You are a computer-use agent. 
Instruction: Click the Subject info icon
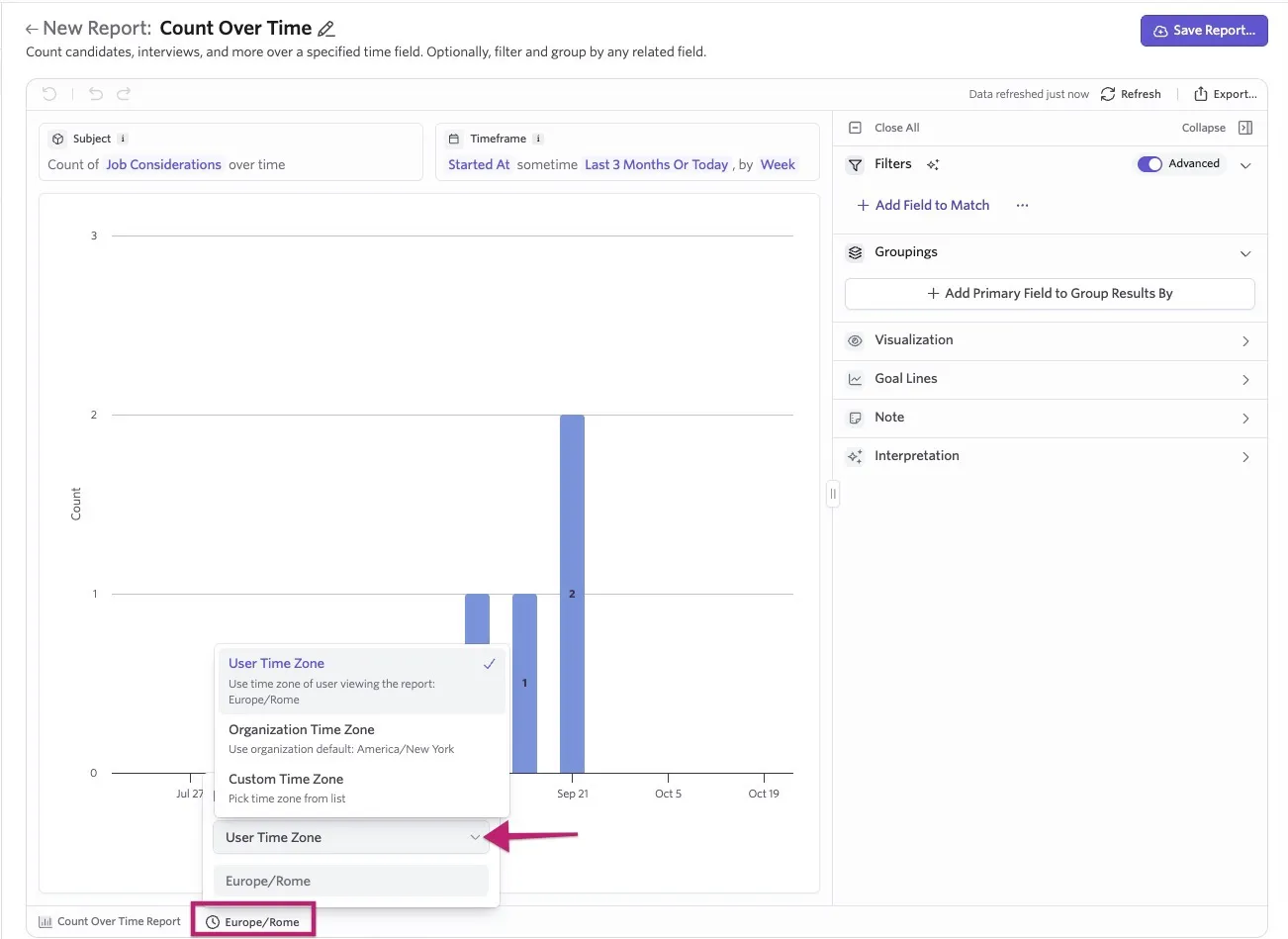tap(123, 140)
